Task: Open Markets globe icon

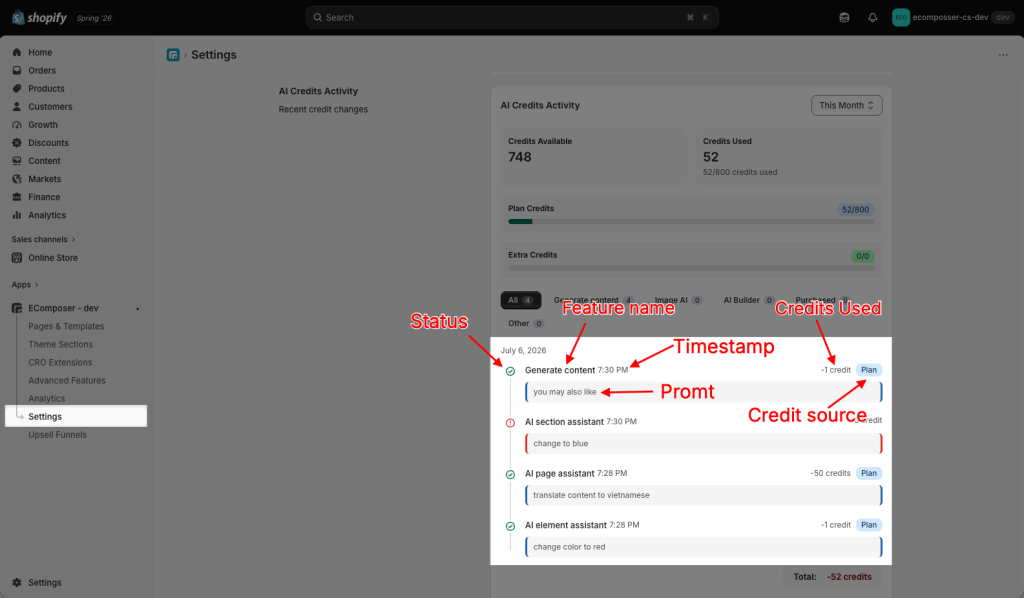Action: pos(17,179)
